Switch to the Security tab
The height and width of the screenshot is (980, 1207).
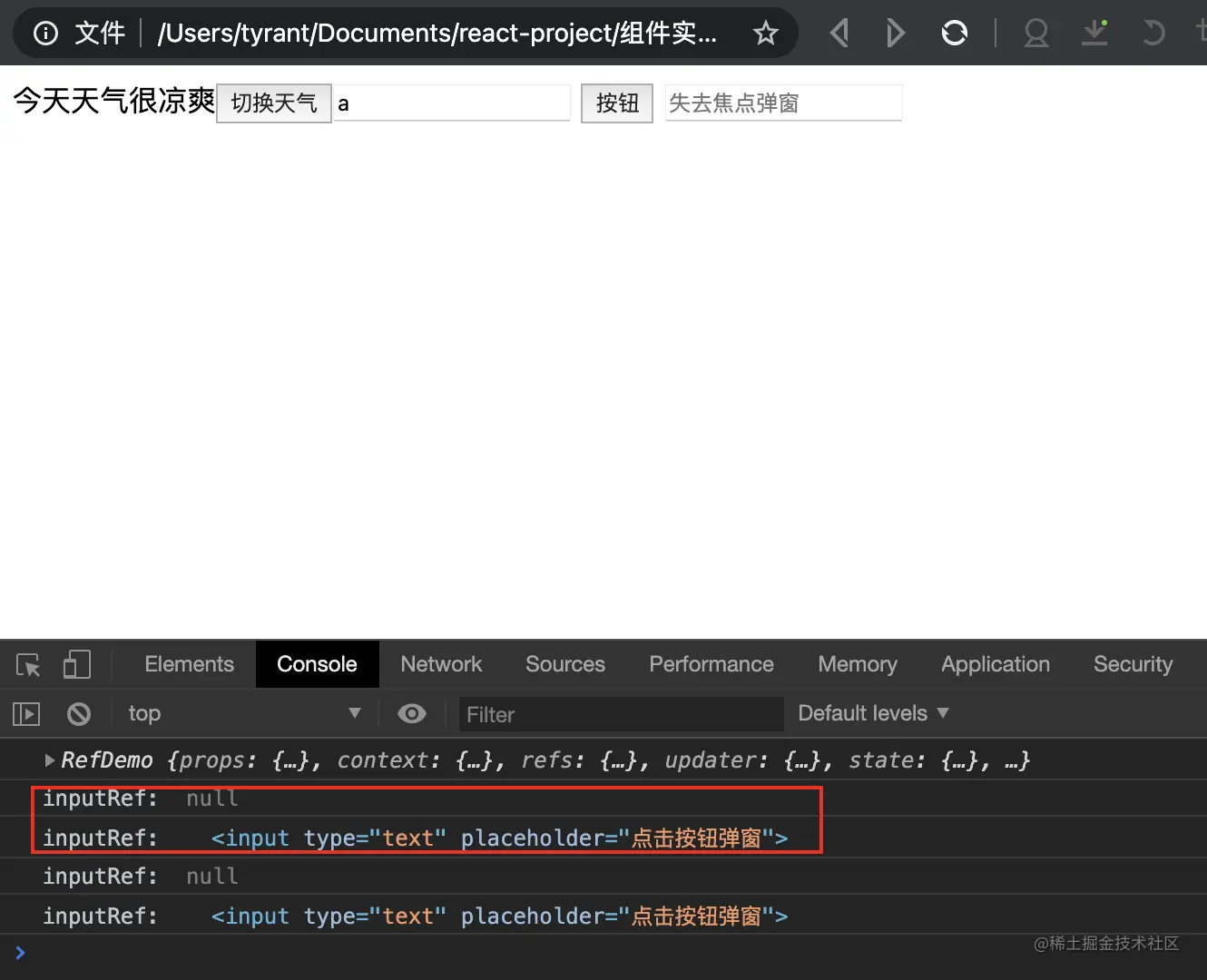pyautogui.click(x=1133, y=664)
